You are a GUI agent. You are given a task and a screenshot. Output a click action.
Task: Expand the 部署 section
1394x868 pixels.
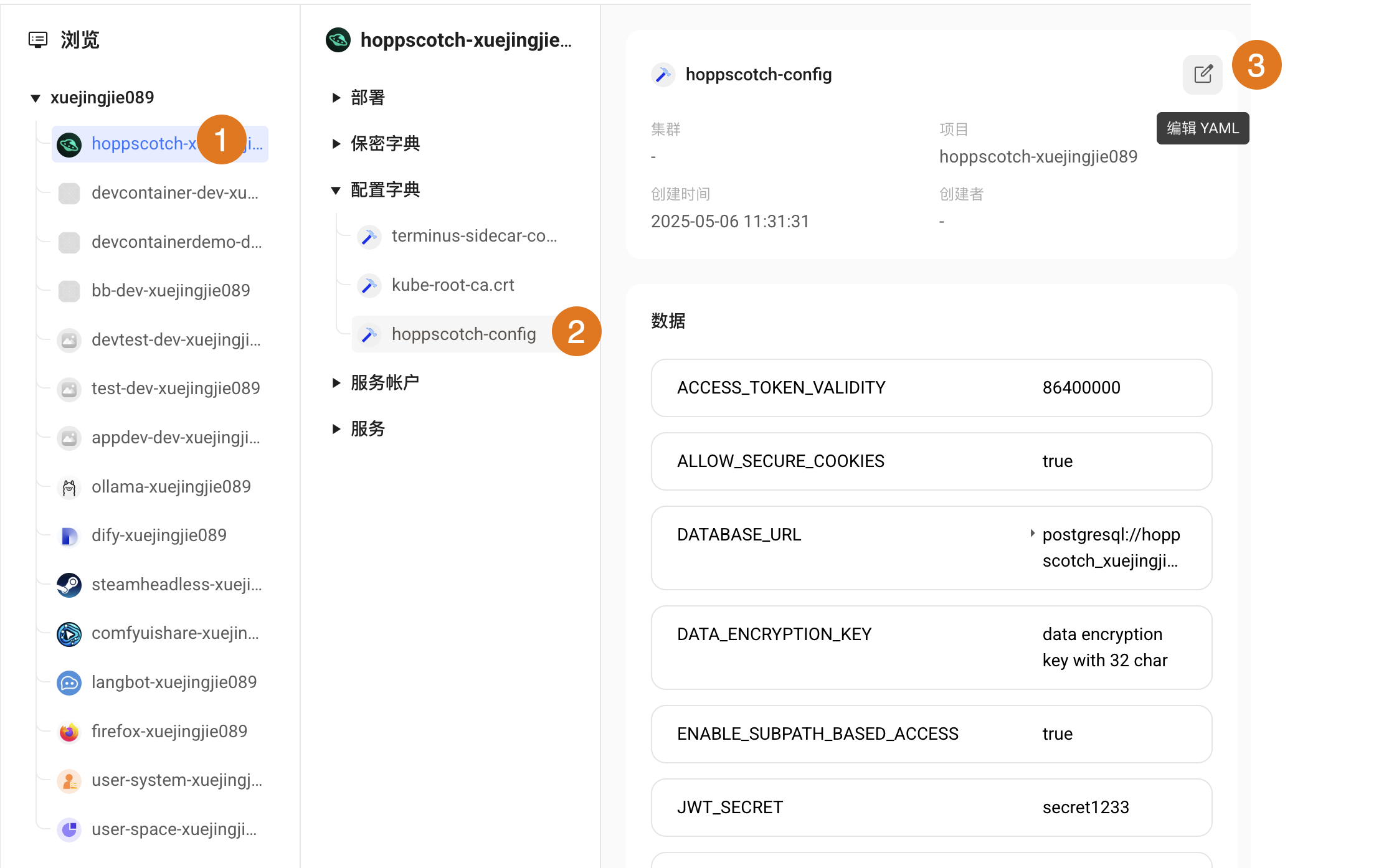click(336, 98)
